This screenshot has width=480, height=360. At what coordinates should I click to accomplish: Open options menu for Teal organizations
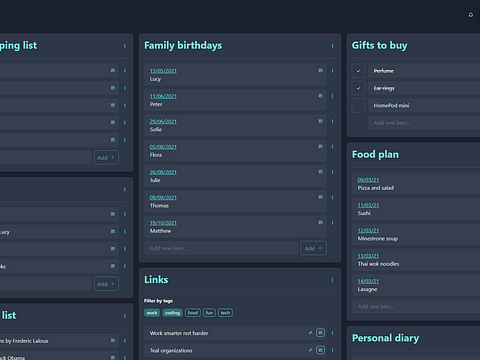click(x=332, y=350)
